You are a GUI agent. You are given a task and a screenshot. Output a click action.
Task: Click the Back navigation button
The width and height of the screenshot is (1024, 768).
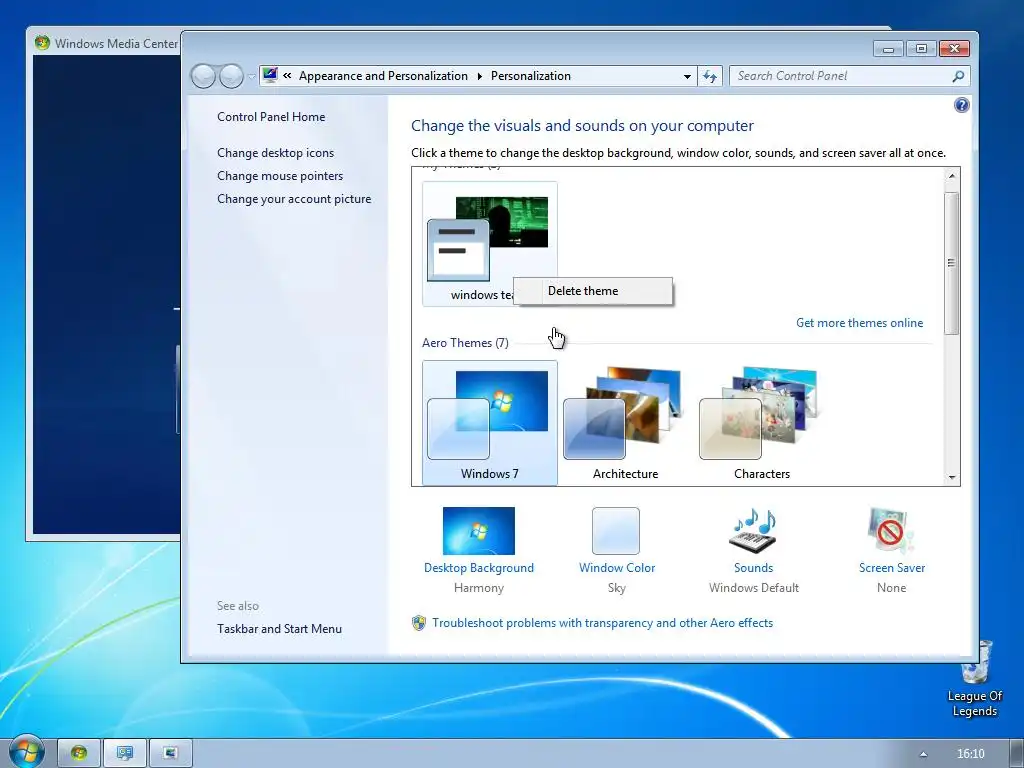pos(203,76)
